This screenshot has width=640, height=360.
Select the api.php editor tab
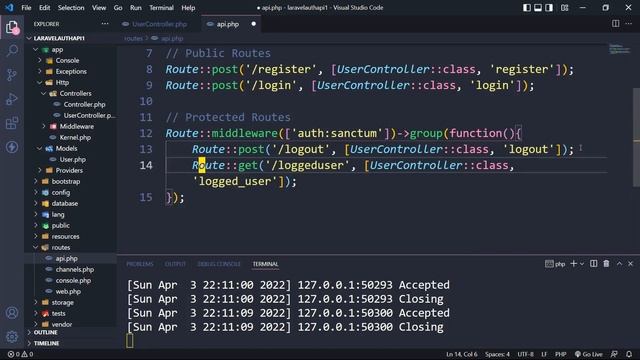(x=227, y=24)
